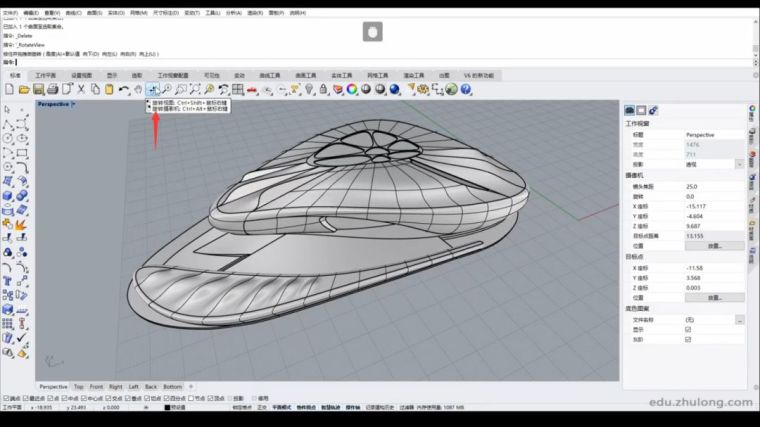
Task: Switch to the 曲线工具 toolbar tab
Action: (x=270, y=76)
